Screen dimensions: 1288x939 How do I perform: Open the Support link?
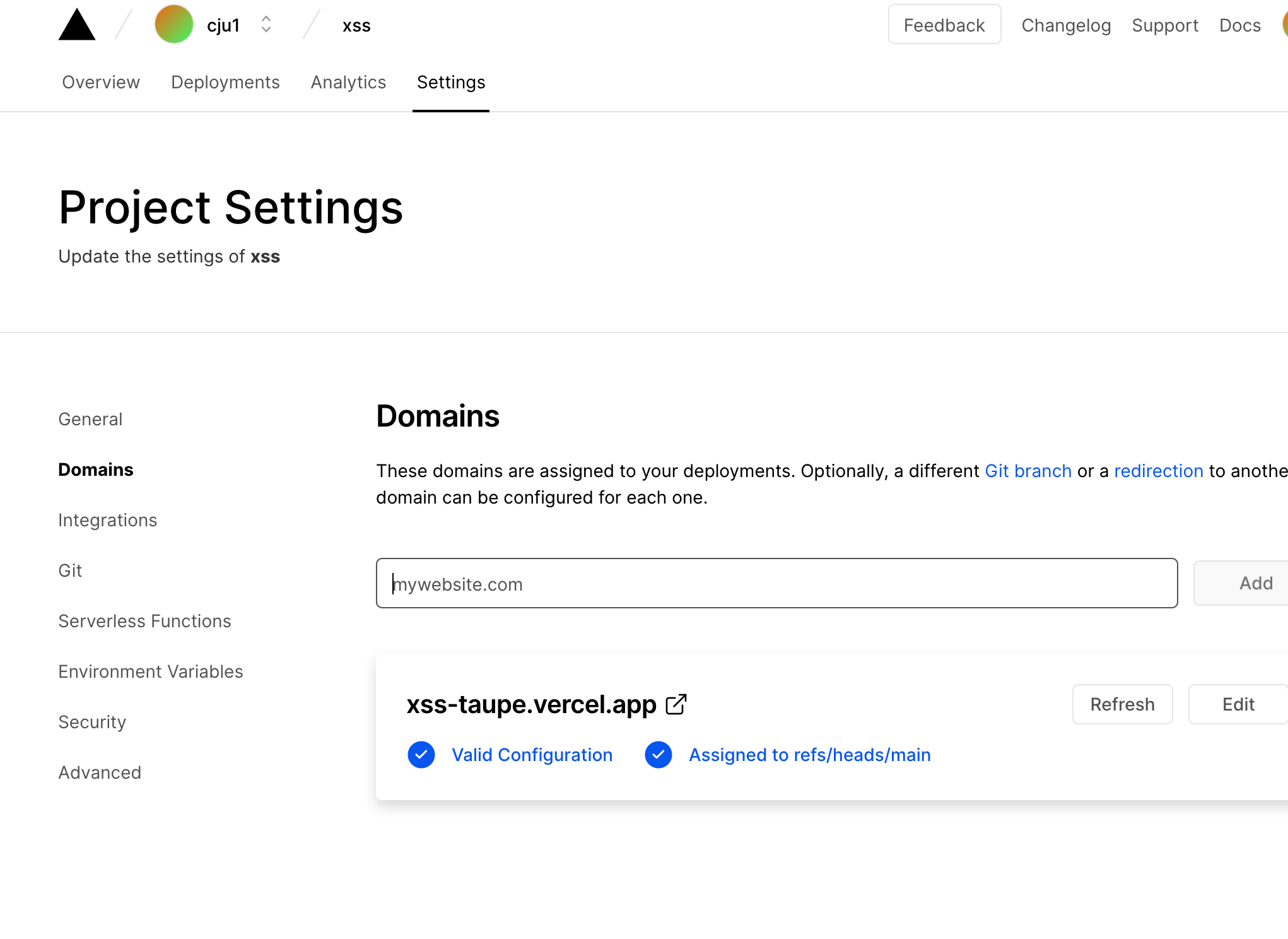coord(1165,25)
